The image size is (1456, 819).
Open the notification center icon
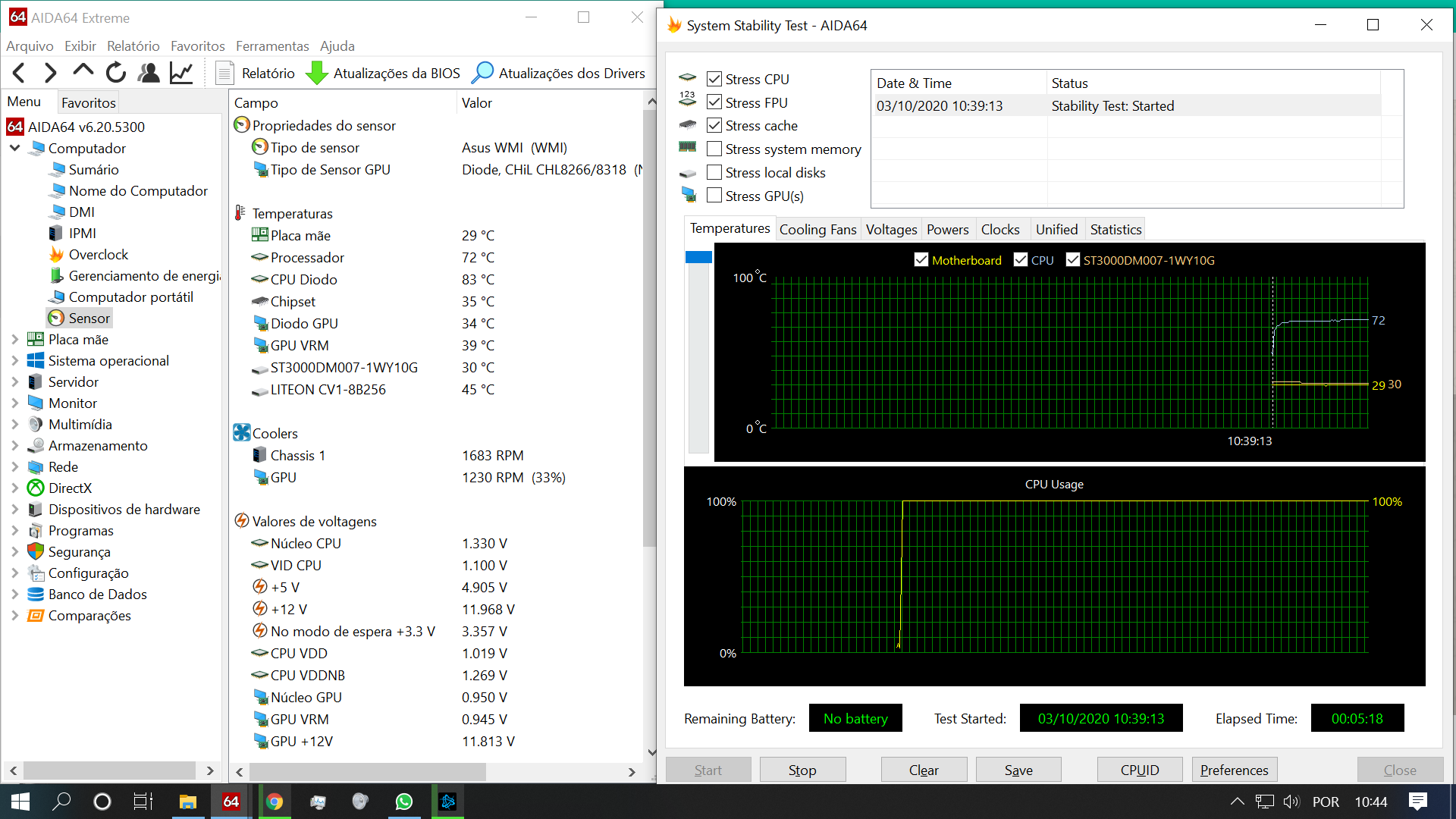[1417, 802]
